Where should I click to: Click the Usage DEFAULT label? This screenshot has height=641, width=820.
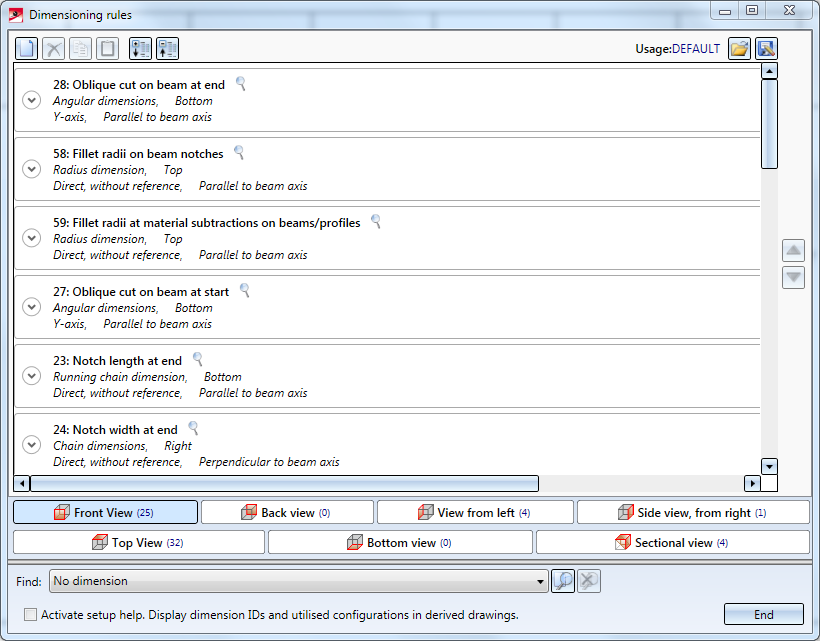677,49
